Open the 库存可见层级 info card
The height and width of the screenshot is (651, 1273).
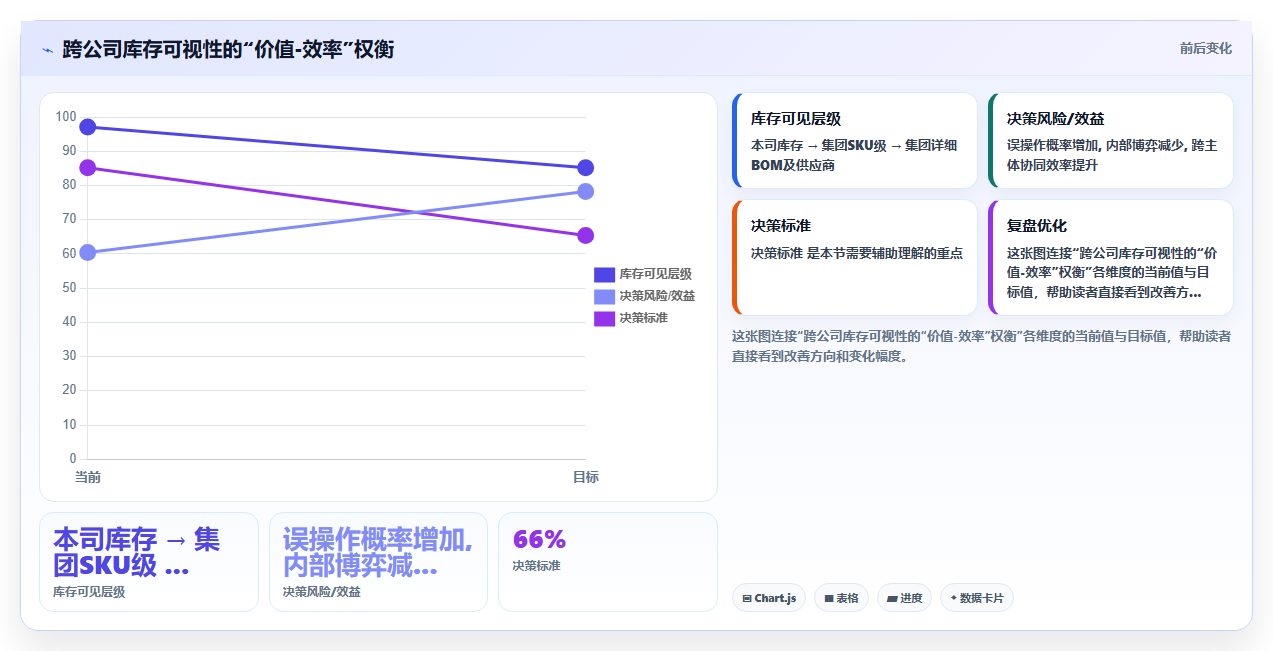855,141
